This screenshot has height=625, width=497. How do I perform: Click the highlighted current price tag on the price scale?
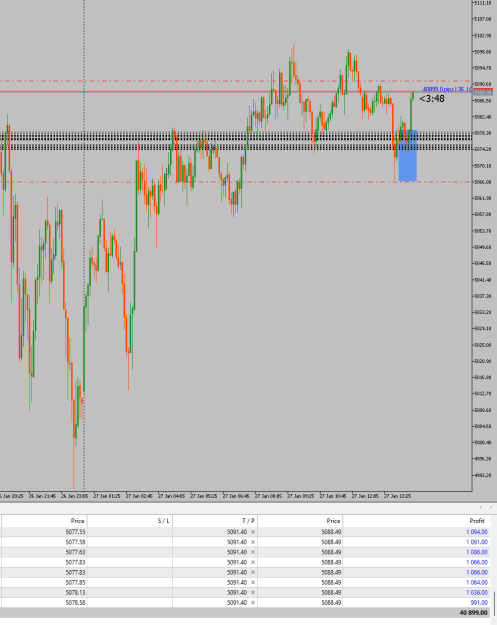483,92
